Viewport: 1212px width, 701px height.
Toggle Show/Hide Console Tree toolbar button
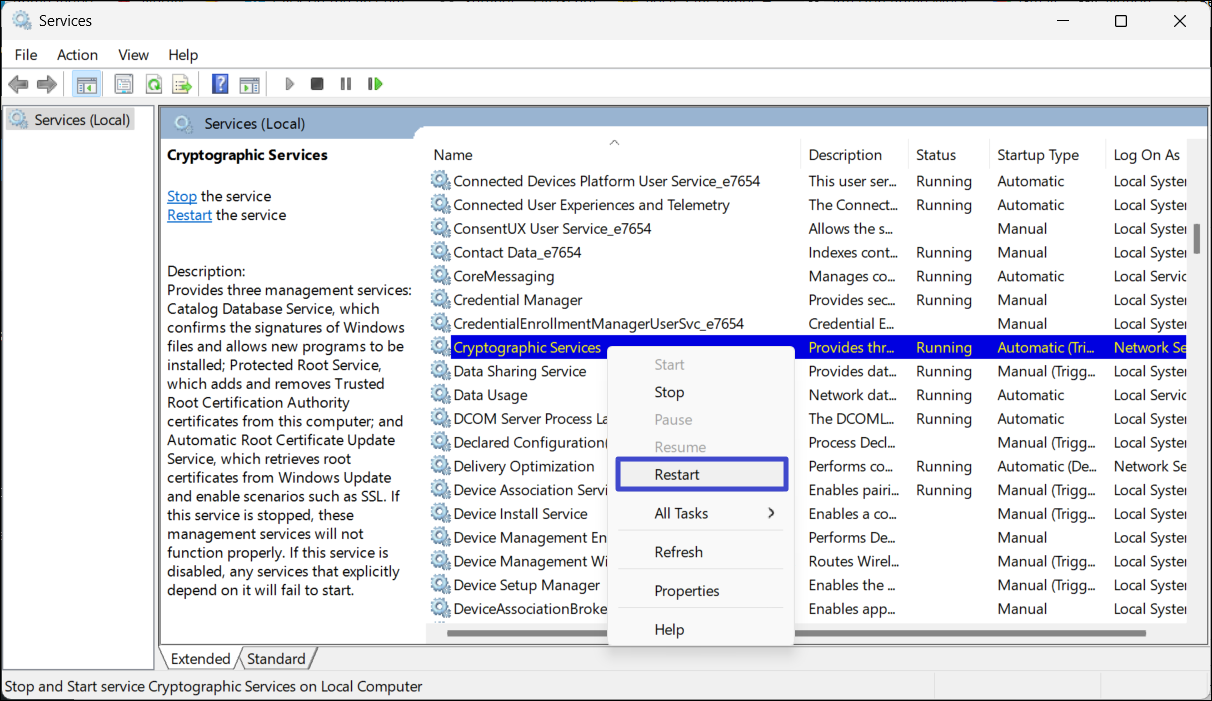coord(87,84)
